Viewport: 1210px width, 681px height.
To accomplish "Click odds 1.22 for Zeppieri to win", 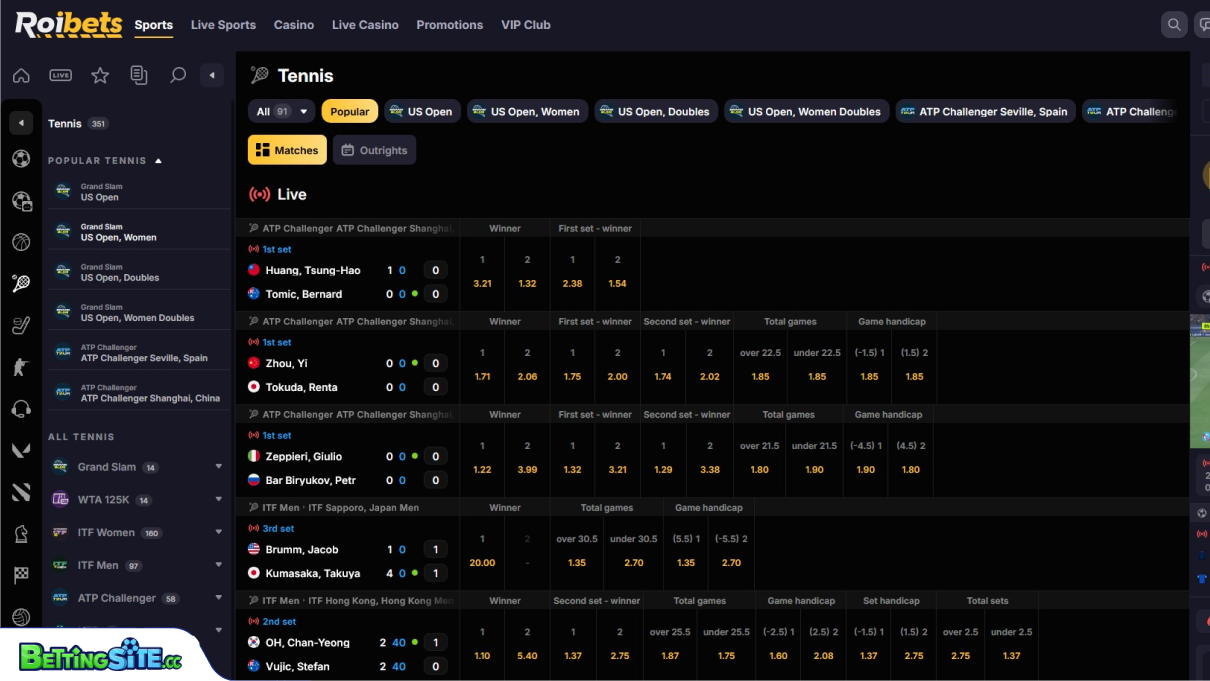I will pyautogui.click(x=482, y=469).
